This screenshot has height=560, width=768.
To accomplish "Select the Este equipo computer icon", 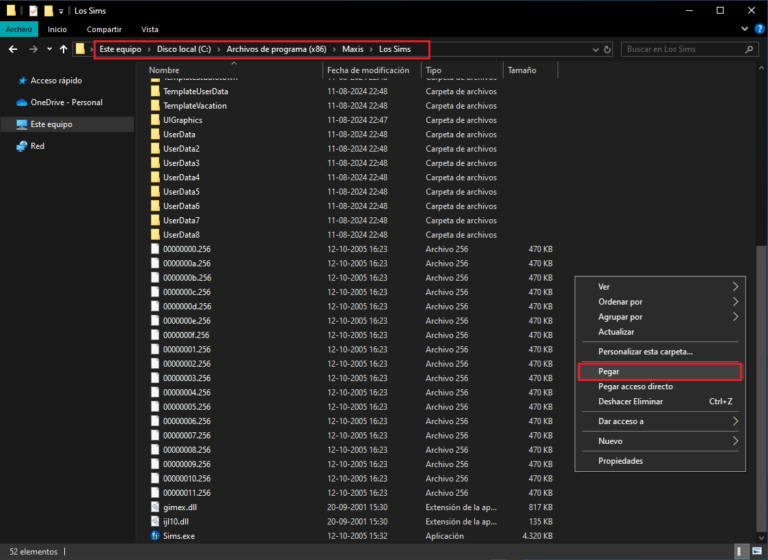I will point(22,124).
